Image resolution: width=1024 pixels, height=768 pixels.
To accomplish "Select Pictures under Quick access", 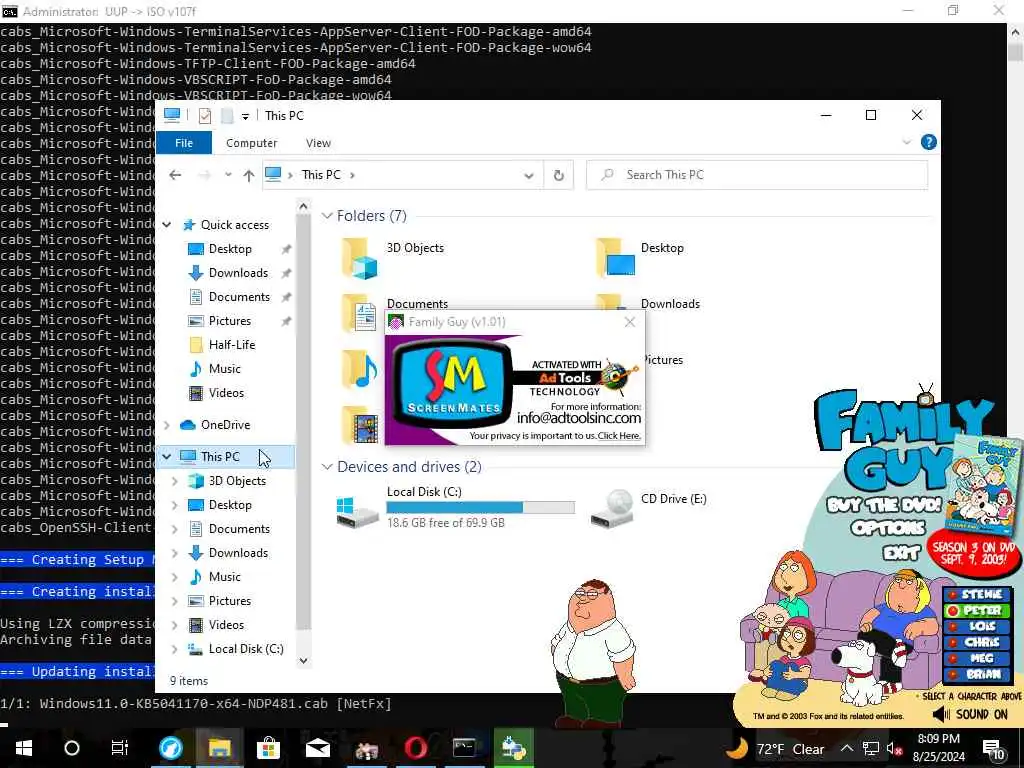I will coord(230,321).
